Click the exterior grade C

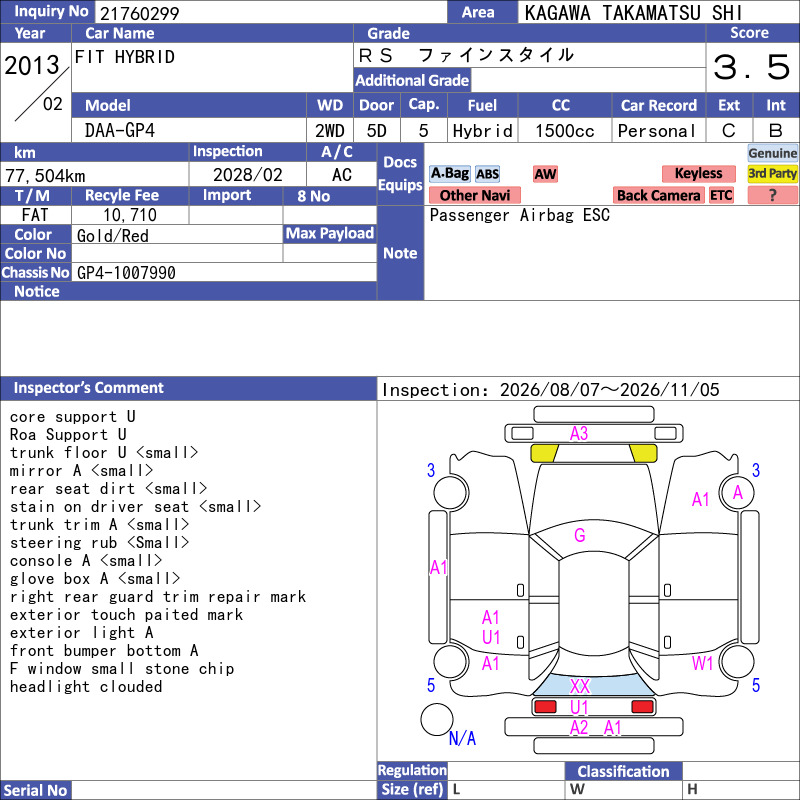(729, 131)
